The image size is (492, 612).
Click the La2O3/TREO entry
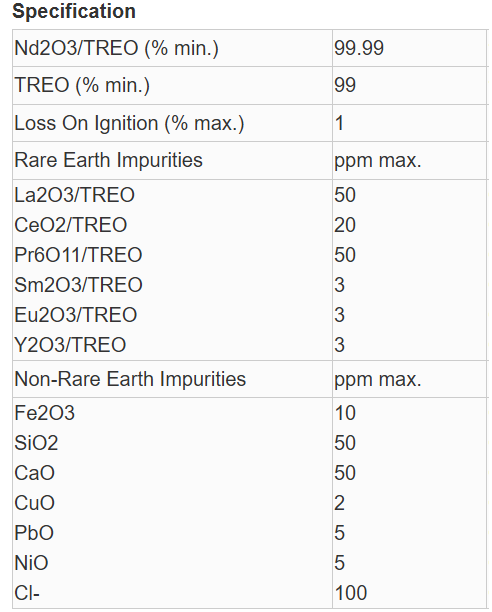coord(75,195)
